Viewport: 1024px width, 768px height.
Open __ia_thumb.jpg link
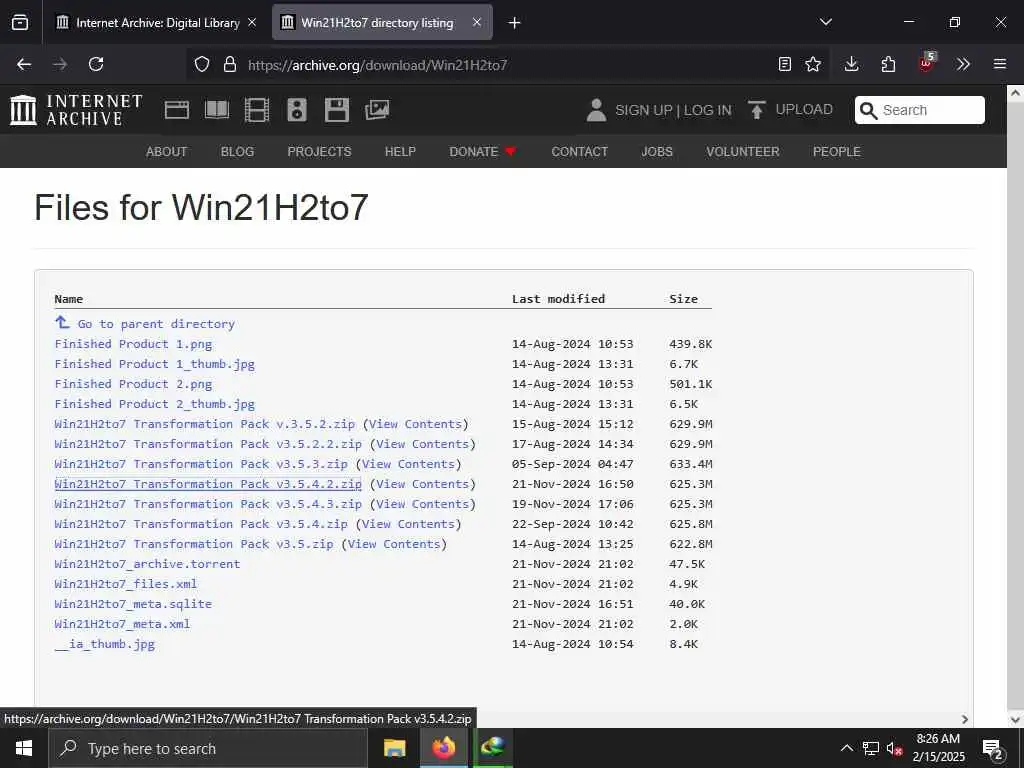click(x=104, y=644)
